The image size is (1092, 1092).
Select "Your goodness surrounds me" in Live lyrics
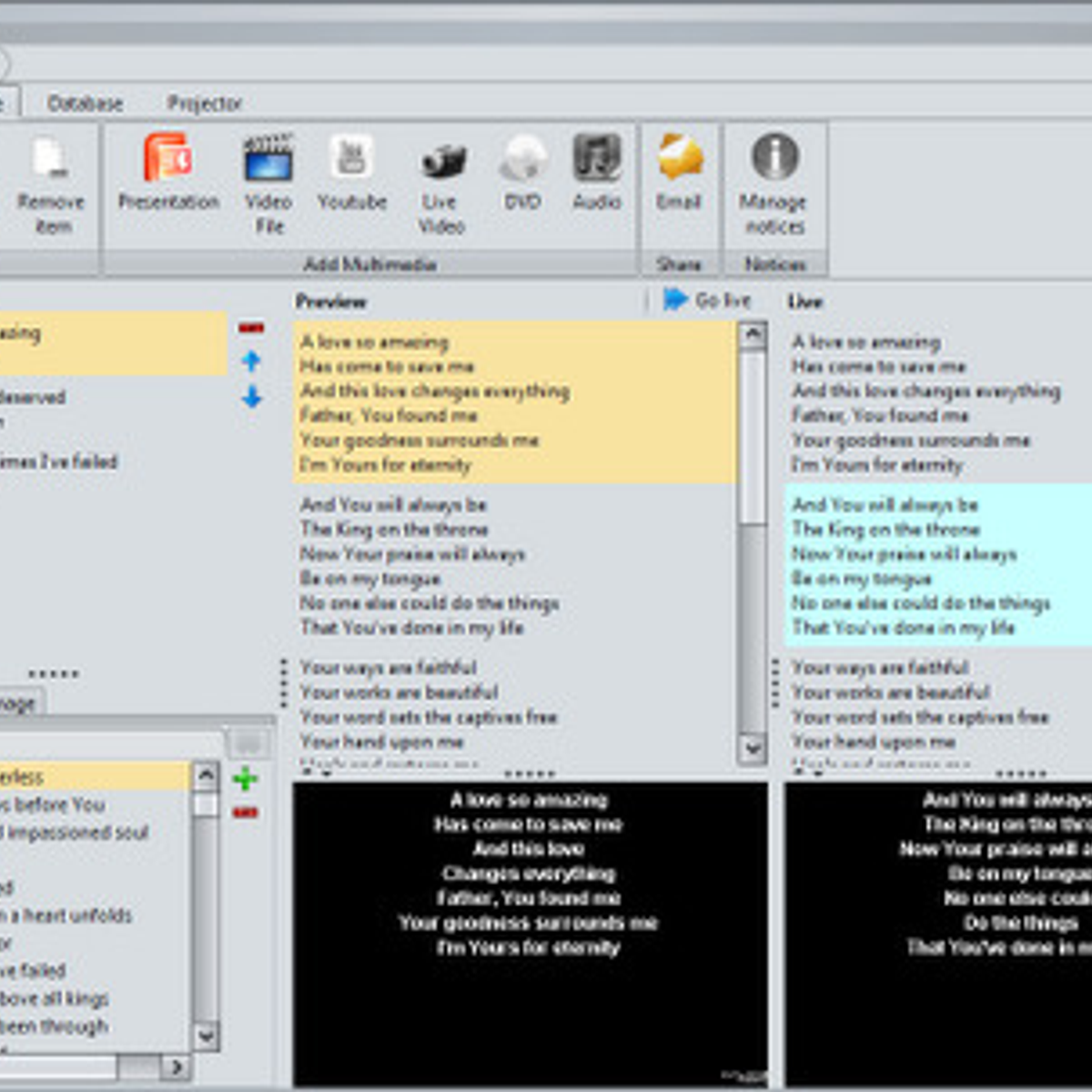(911, 440)
